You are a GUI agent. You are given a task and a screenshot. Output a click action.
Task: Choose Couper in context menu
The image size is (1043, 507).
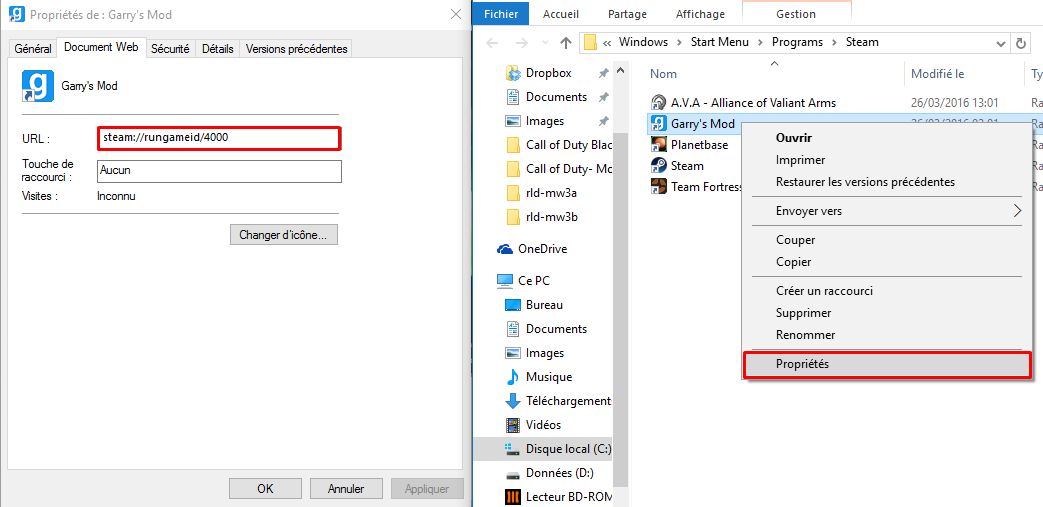click(887, 240)
